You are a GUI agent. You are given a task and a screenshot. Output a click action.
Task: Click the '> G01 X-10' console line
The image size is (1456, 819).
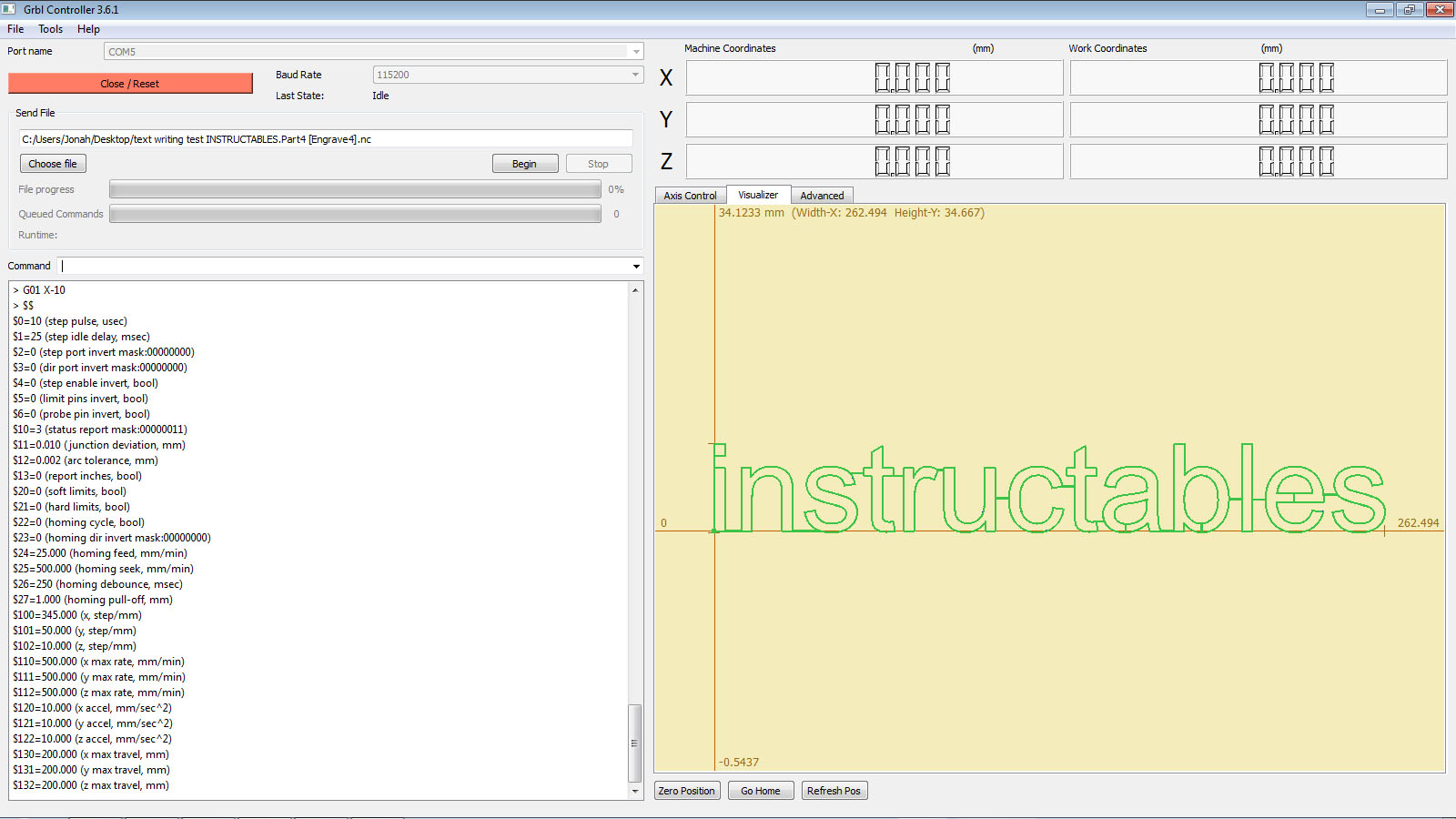click(x=39, y=290)
